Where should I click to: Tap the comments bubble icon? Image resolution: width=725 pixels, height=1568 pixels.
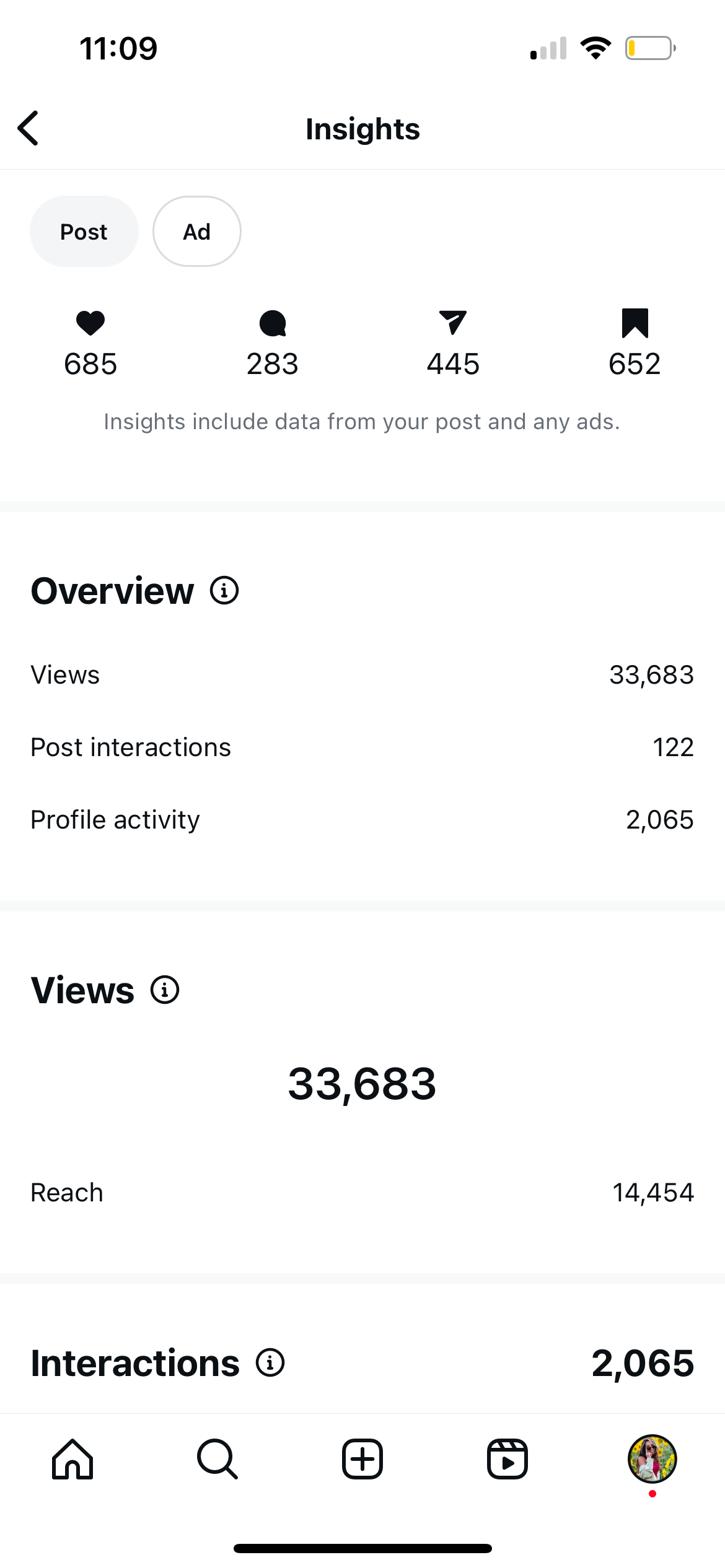273,323
